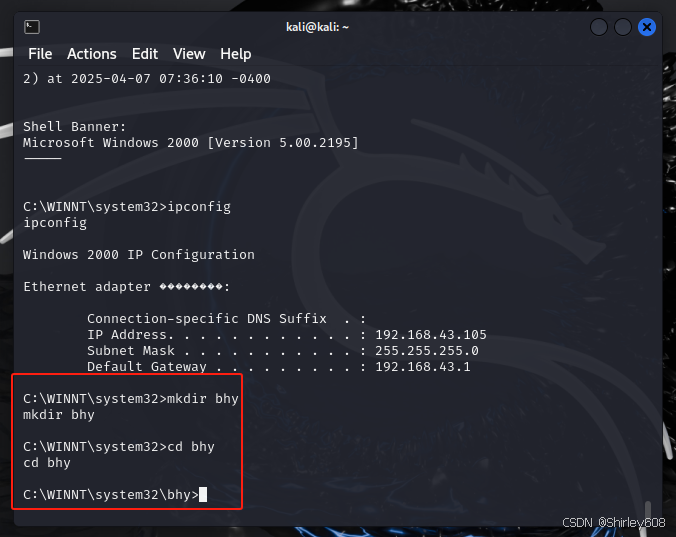676x537 pixels.
Task: Click the default gateway value 192.168.43.1
Action: pyautogui.click(x=422, y=367)
